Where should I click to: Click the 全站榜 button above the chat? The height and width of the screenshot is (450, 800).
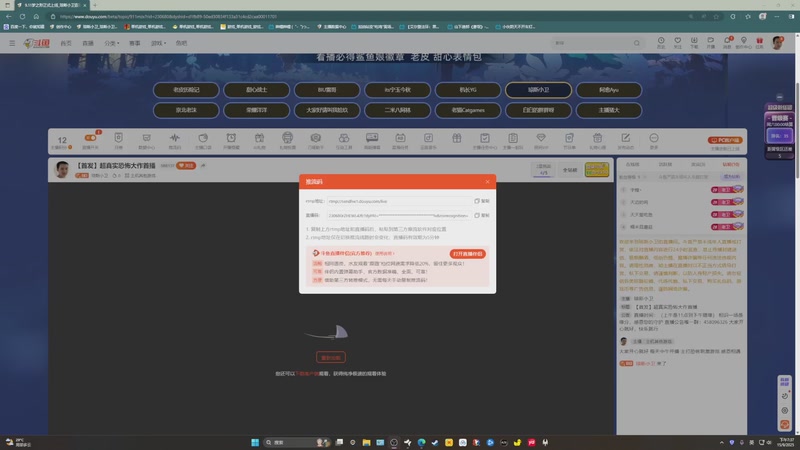click(570, 170)
